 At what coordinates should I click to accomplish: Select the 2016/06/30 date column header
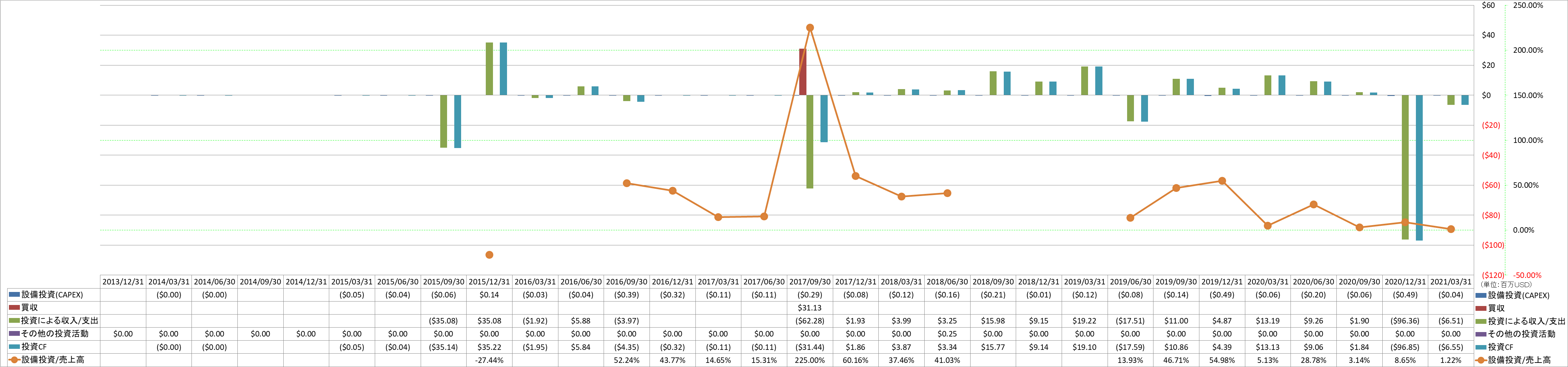[x=581, y=282]
